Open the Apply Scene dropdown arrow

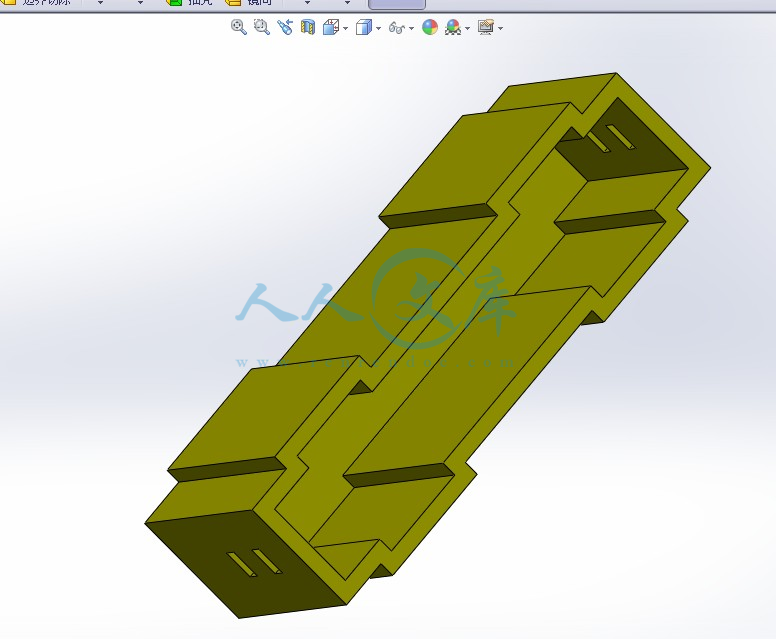tap(467, 28)
